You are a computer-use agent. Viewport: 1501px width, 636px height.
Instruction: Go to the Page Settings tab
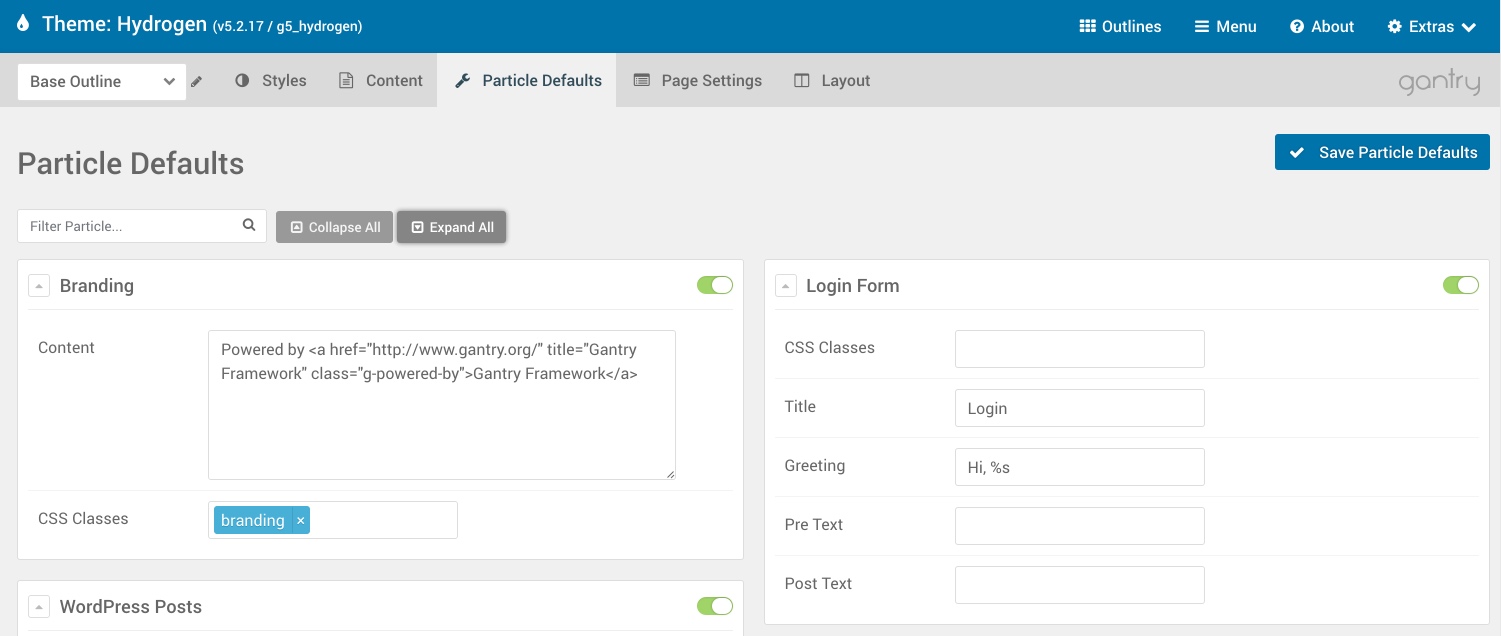click(x=698, y=81)
